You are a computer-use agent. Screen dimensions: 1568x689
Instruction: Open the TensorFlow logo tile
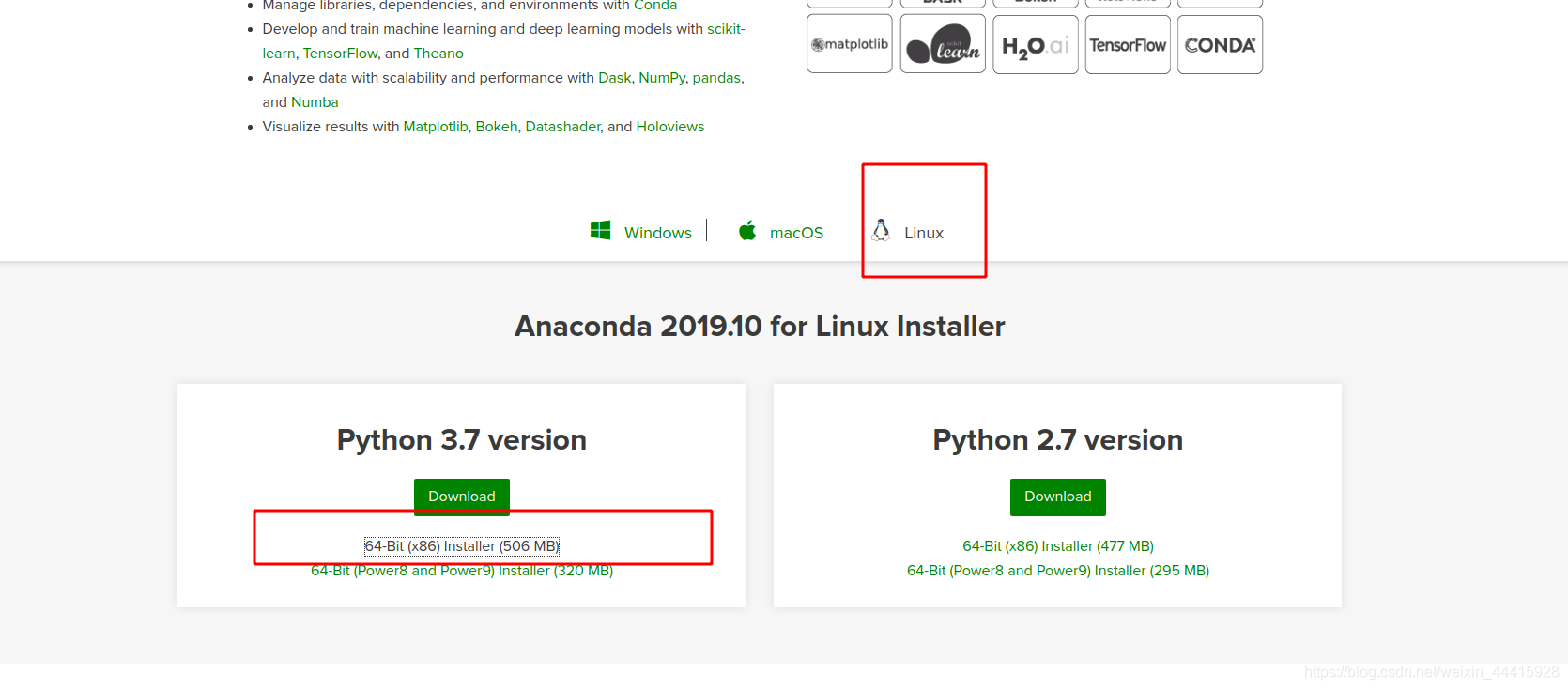1128,44
